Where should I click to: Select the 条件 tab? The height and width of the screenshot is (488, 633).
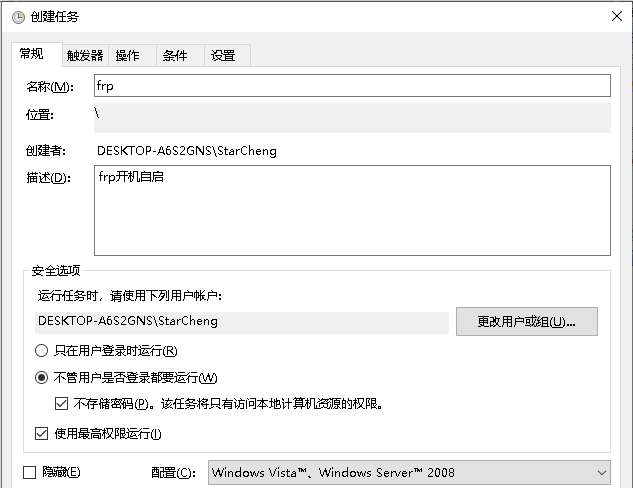(175, 55)
